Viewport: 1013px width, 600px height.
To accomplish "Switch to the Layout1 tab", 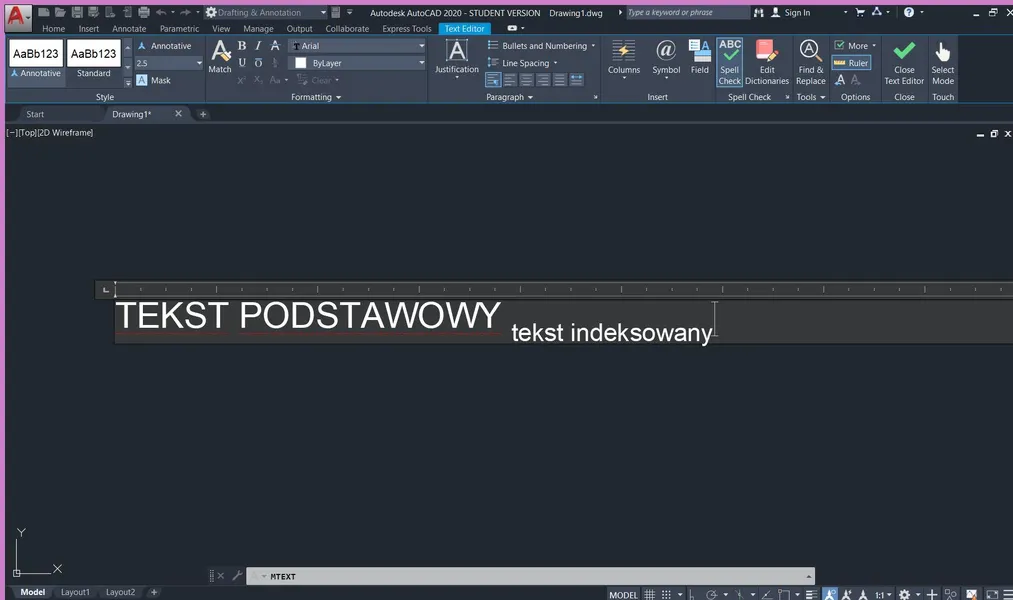I will click(x=75, y=591).
